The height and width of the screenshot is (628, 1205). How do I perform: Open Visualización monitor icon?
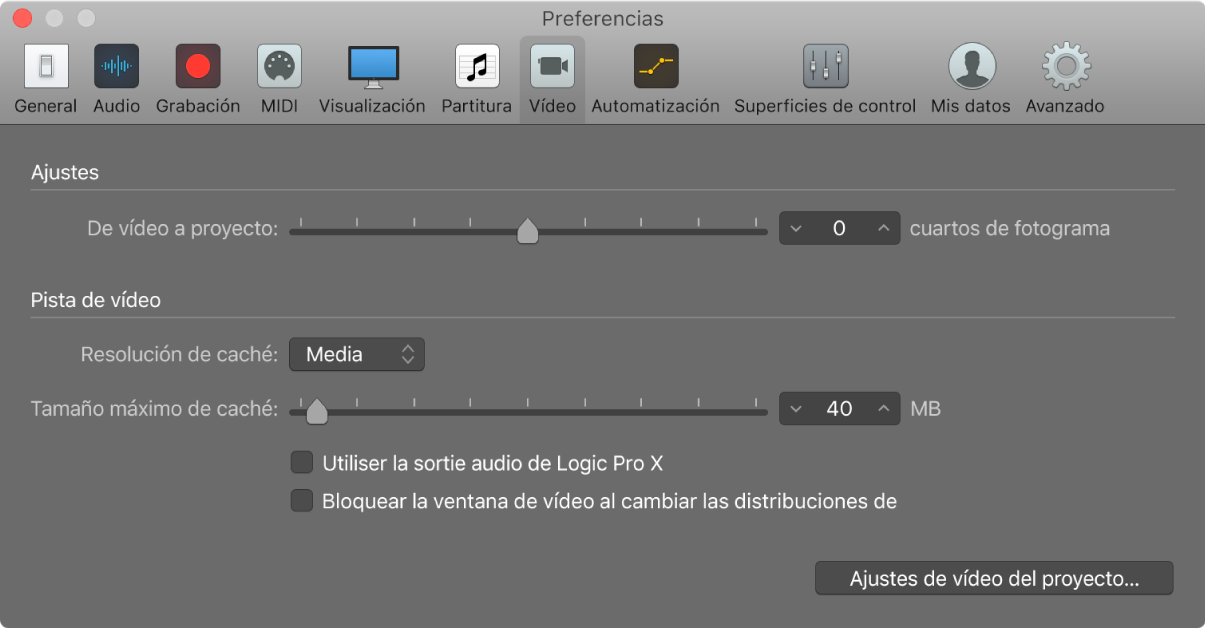click(x=372, y=67)
